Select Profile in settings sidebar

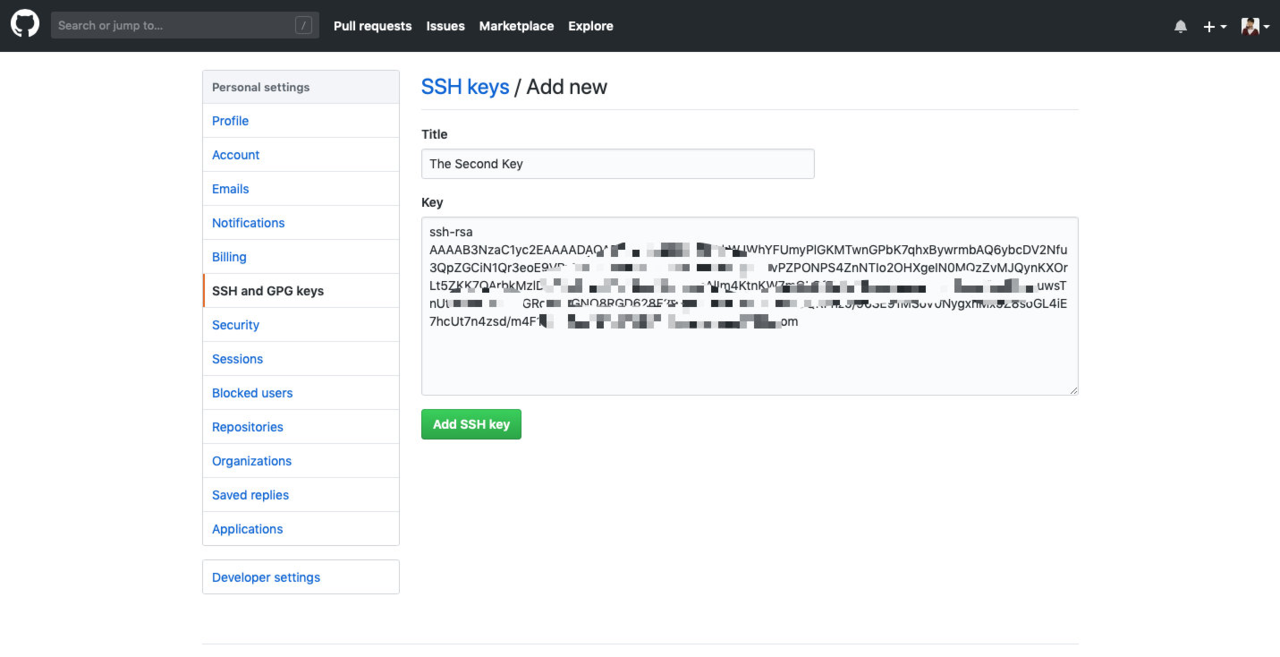tap(301, 121)
